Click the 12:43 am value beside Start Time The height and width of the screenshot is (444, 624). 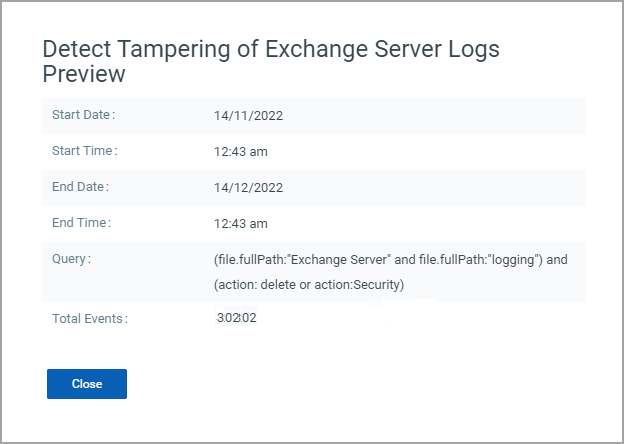click(241, 152)
